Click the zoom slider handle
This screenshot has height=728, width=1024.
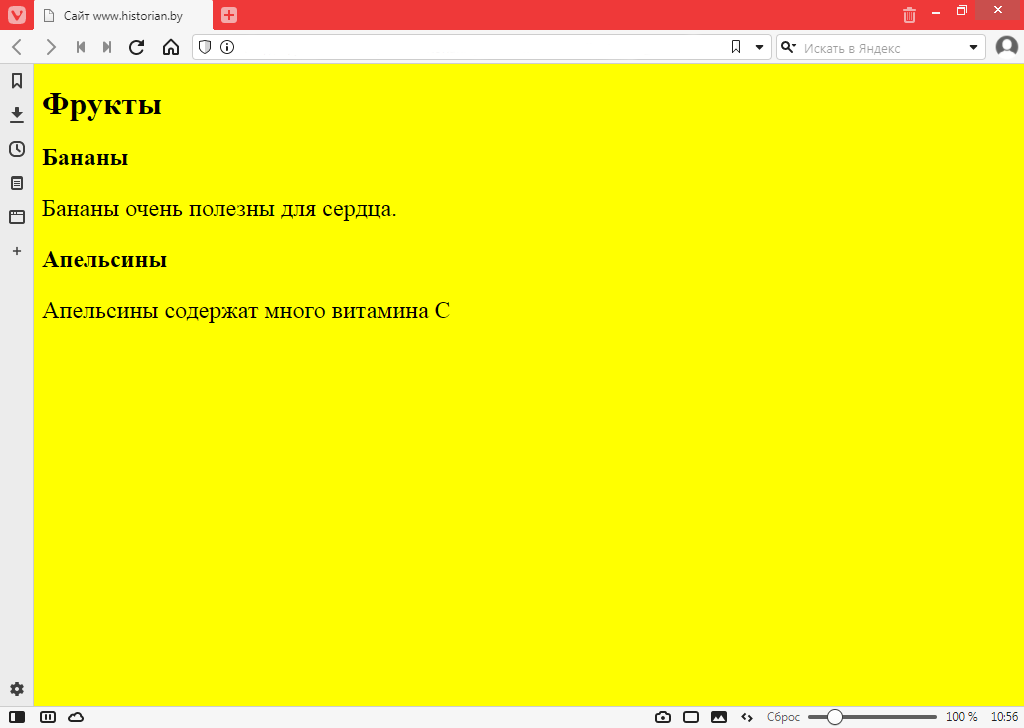pos(835,717)
